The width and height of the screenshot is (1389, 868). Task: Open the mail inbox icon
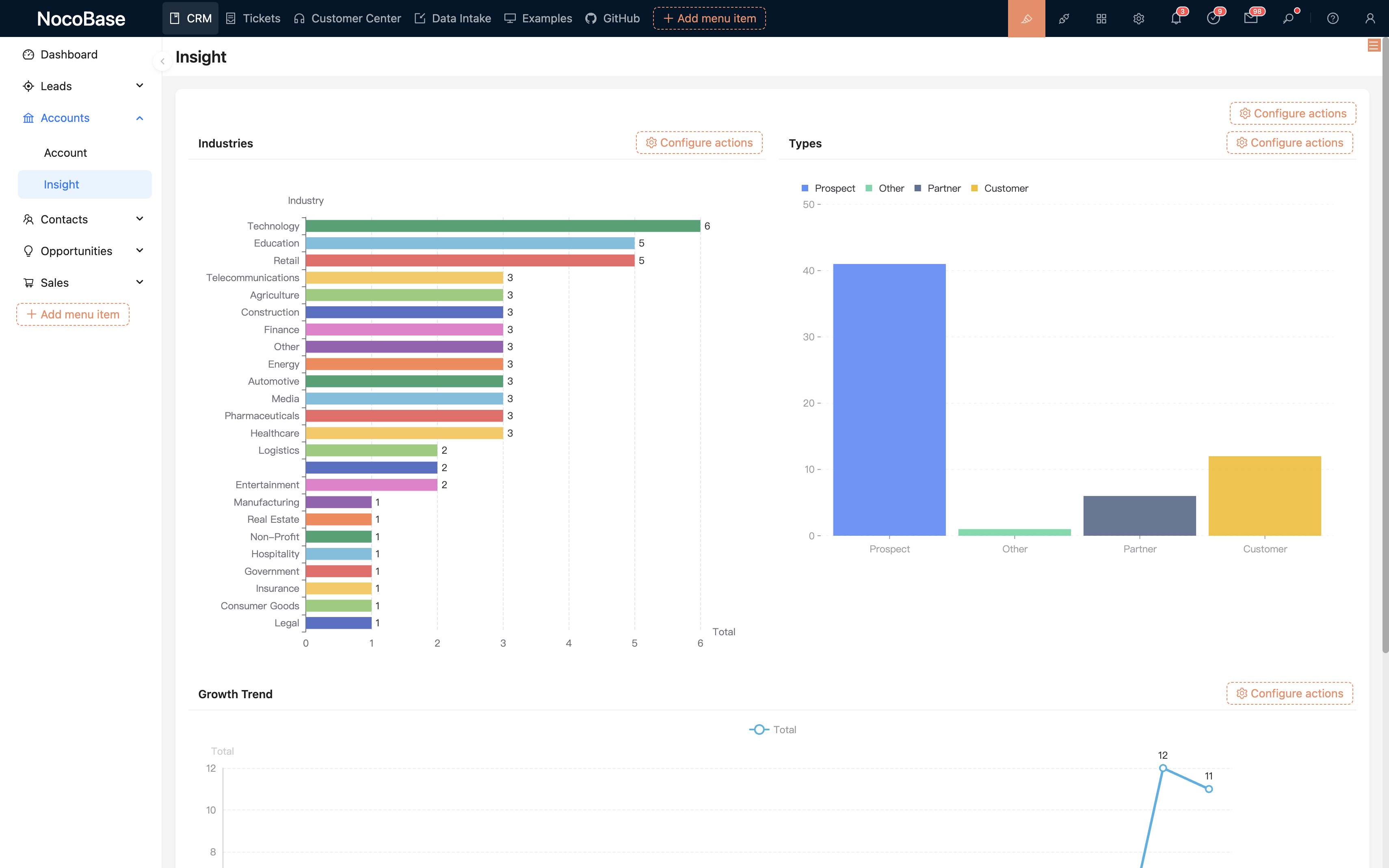1251,18
